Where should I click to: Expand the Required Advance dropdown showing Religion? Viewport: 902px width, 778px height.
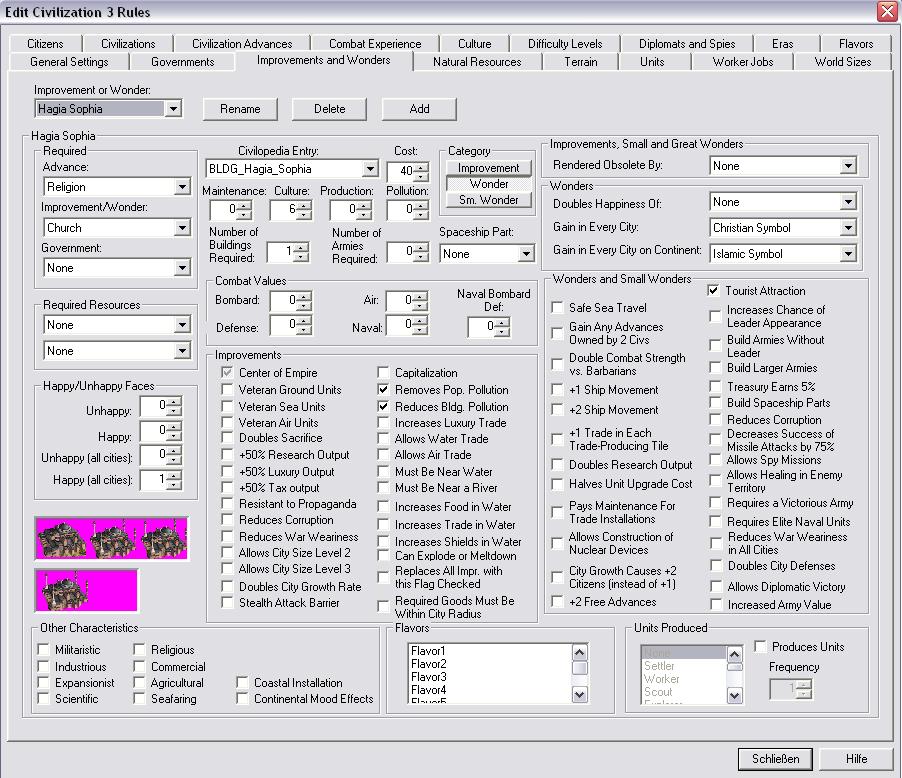click(x=182, y=187)
